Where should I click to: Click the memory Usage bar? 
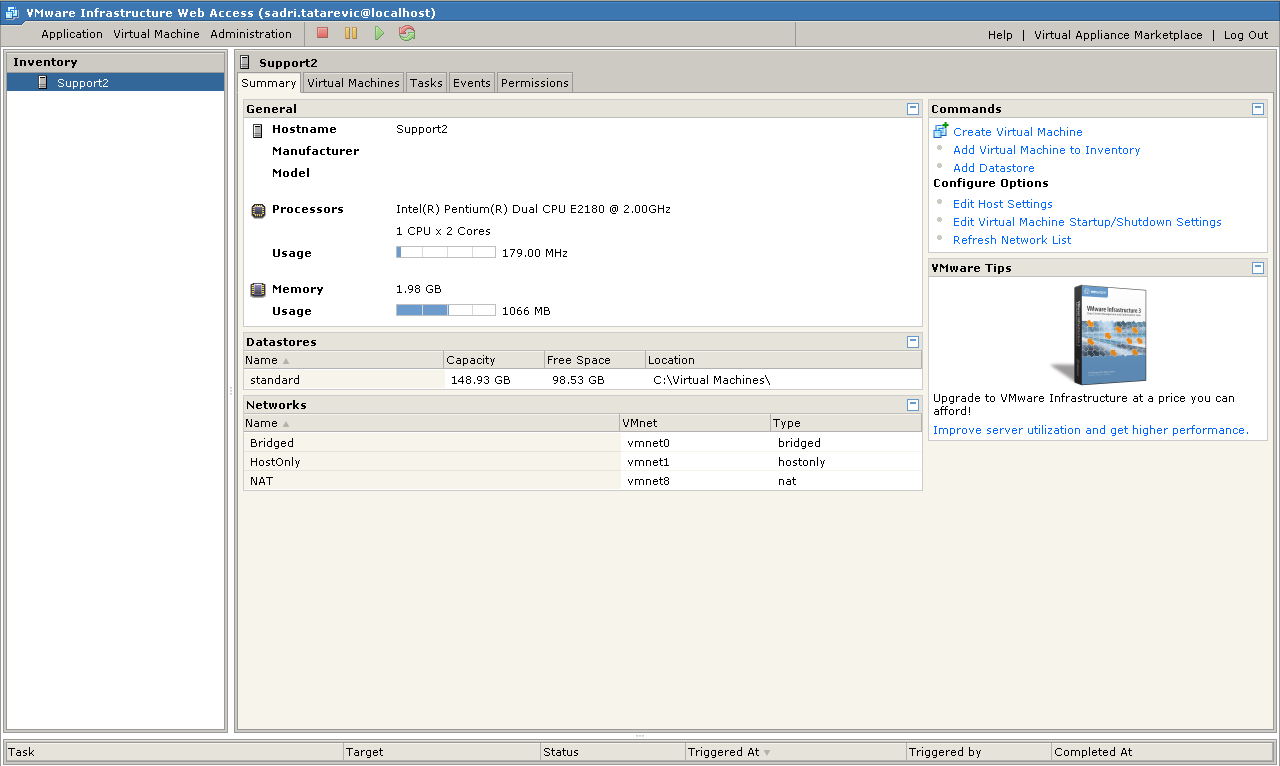(446, 311)
